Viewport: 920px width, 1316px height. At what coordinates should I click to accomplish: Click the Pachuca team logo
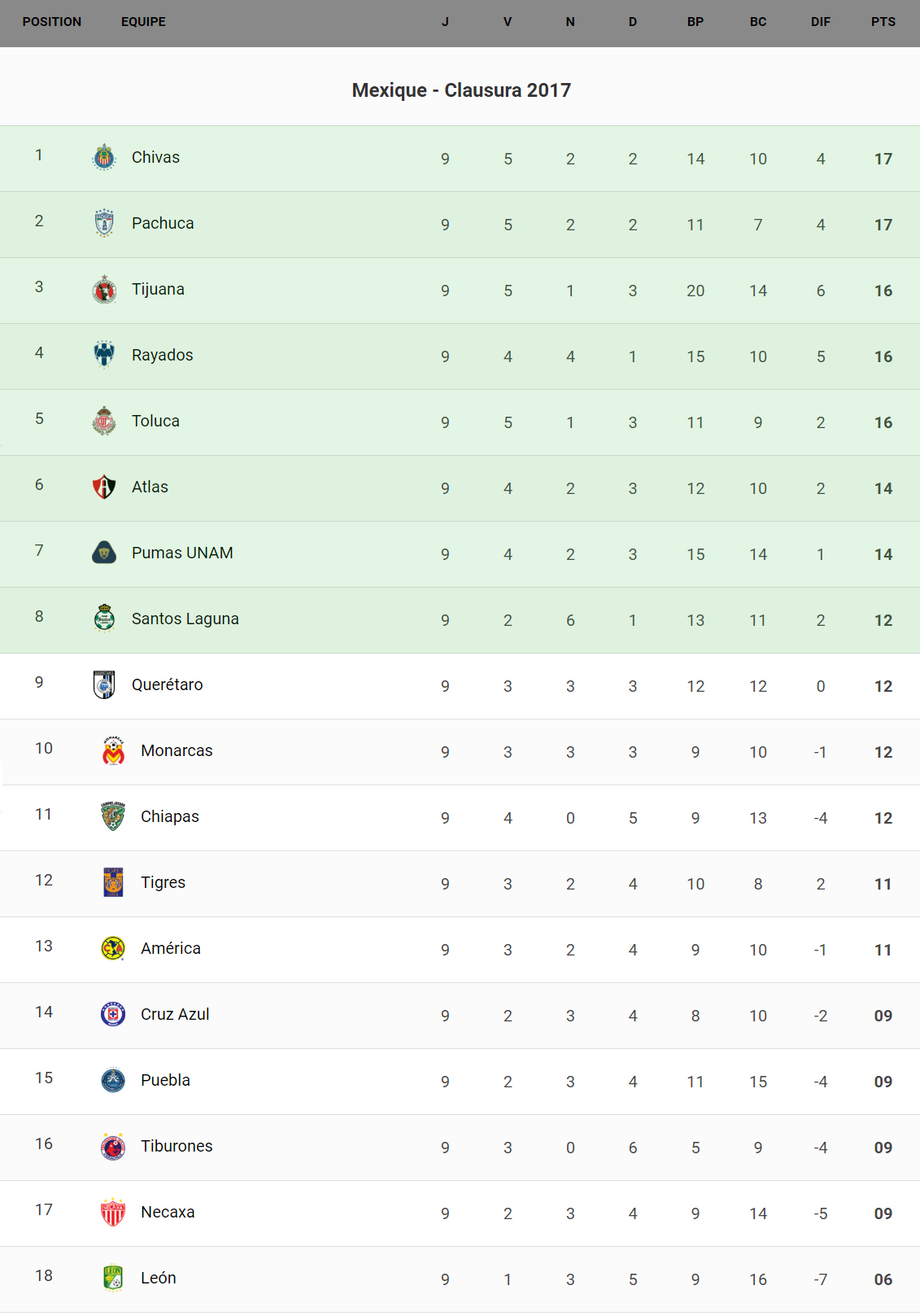click(x=104, y=223)
